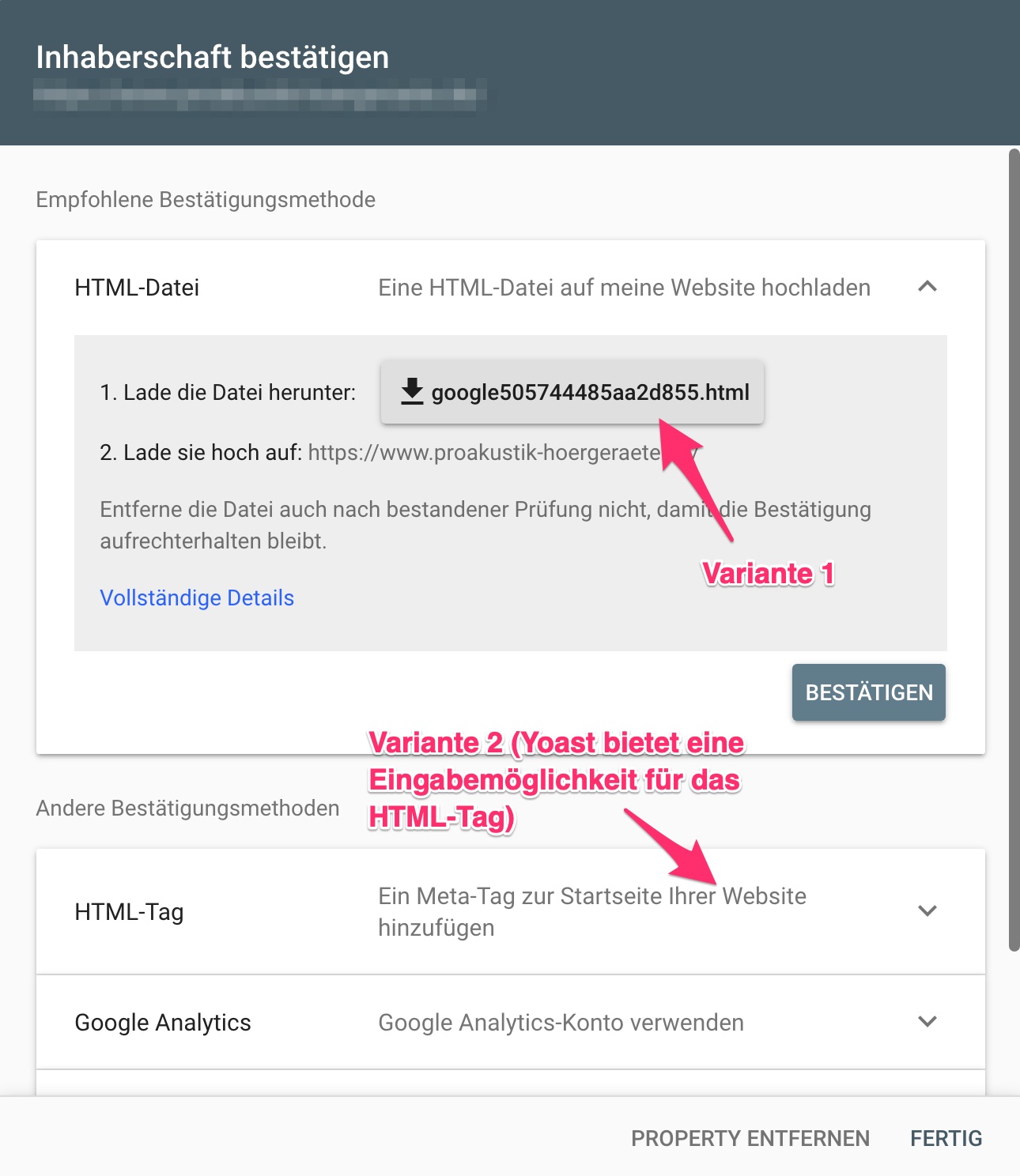Collapse the HTML-Datei section chevron

tap(927, 287)
